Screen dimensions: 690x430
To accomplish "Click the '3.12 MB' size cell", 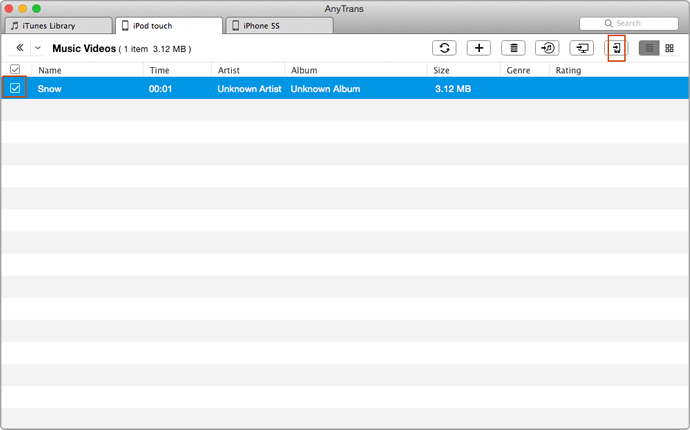I will coord(453,88).
